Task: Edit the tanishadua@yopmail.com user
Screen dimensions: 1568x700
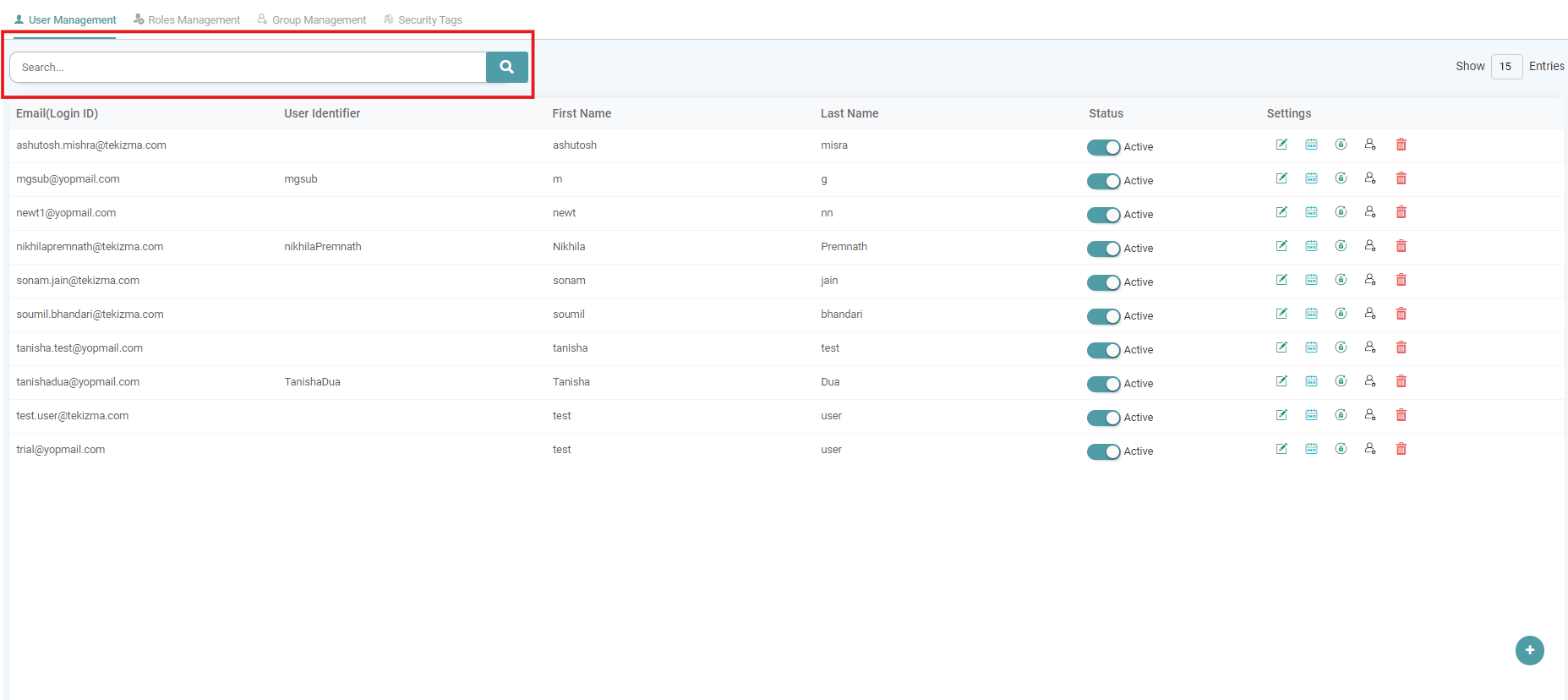Action: (1281, 381)
